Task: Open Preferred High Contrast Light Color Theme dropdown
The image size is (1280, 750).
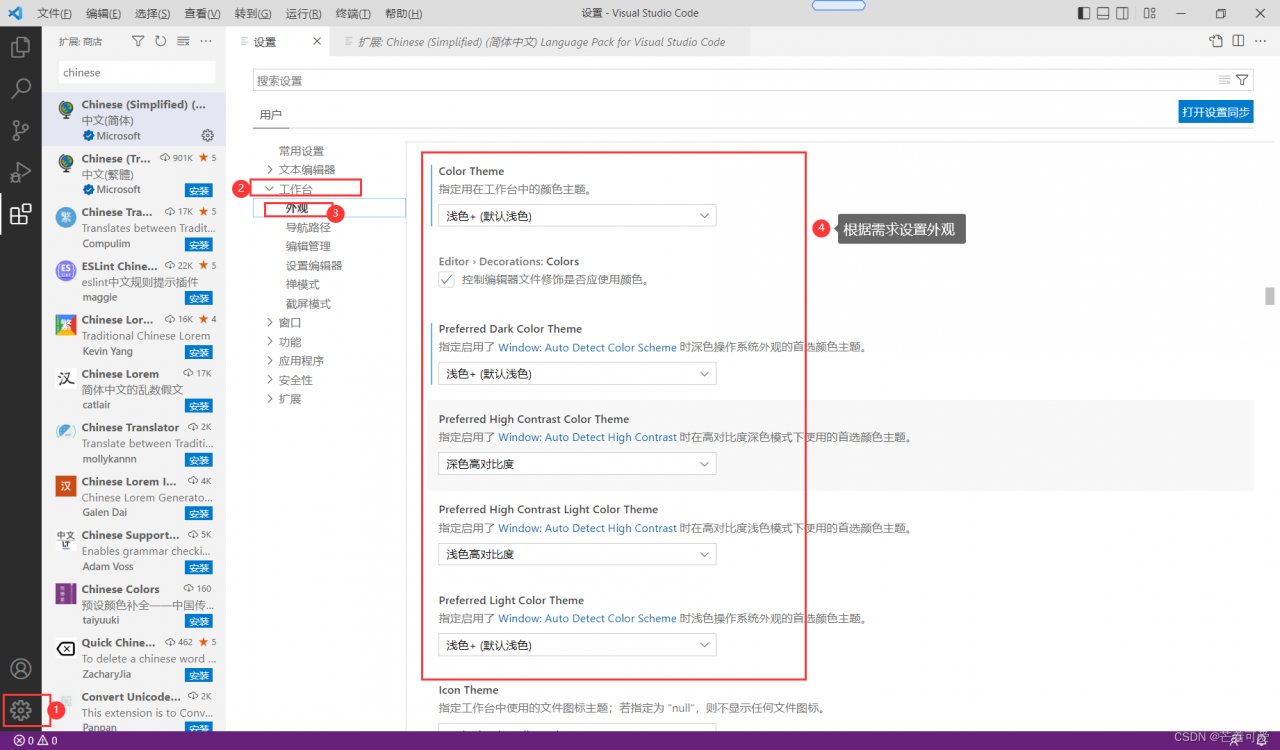Action: click(577, 554)
